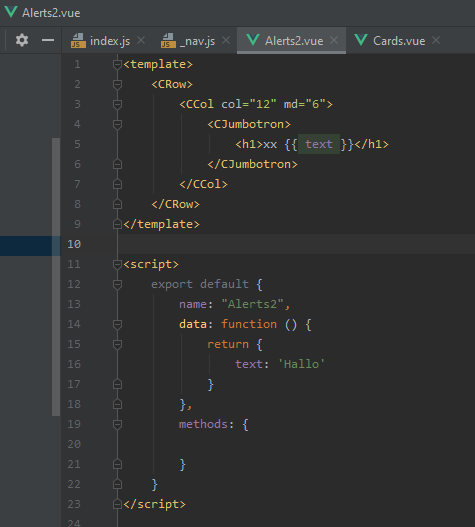
Task: Fold the data function on line 14
Action: 117,325
